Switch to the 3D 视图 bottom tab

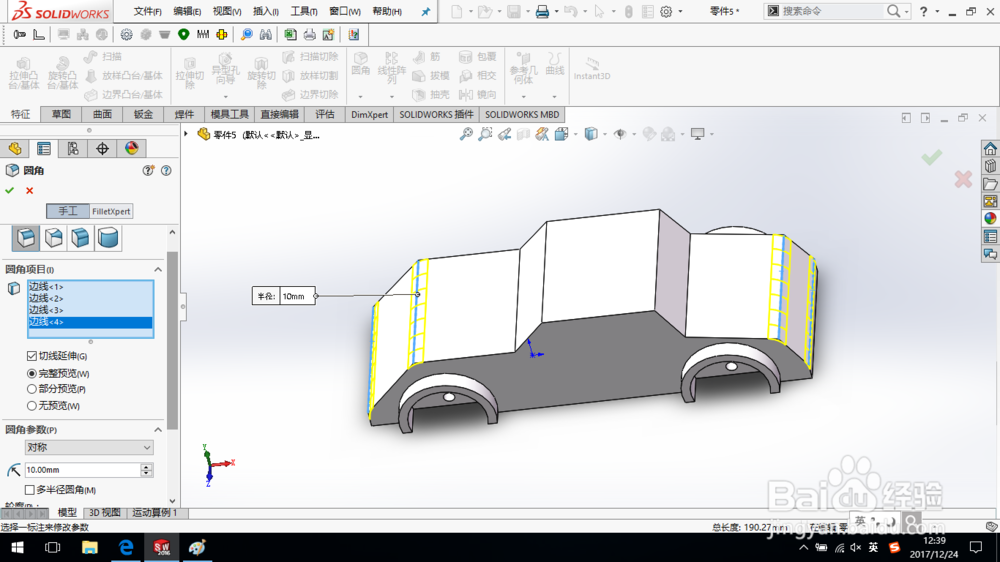tap(105, 513)
